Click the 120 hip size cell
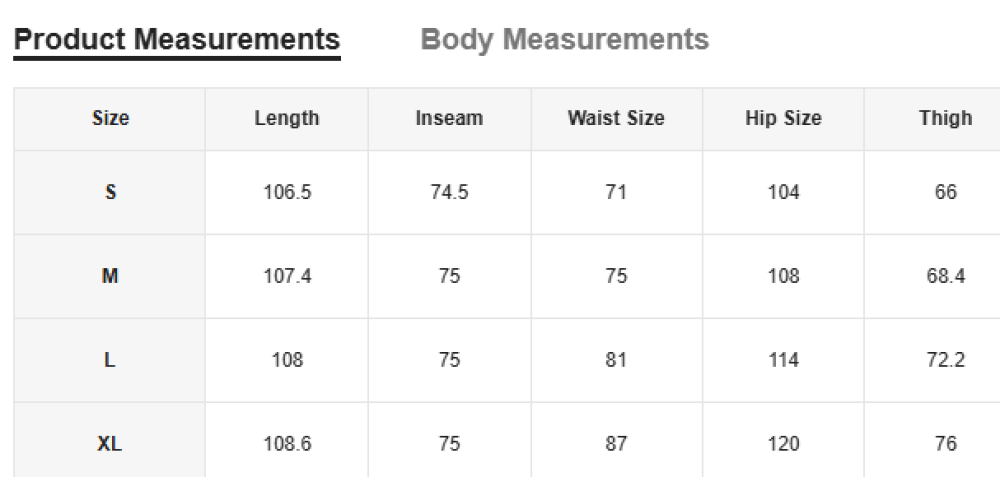 [783, 443]
